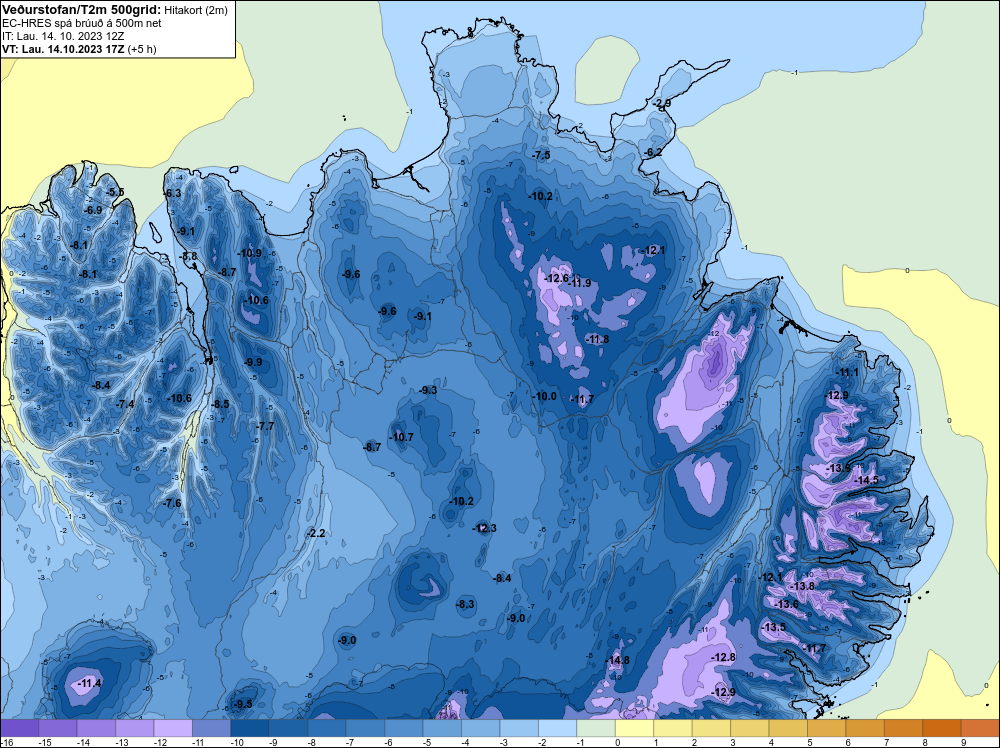The height and width of the screenshot is (748, 1000).
Task: Click the temperature label -8.8
Action: pos(190,256)
